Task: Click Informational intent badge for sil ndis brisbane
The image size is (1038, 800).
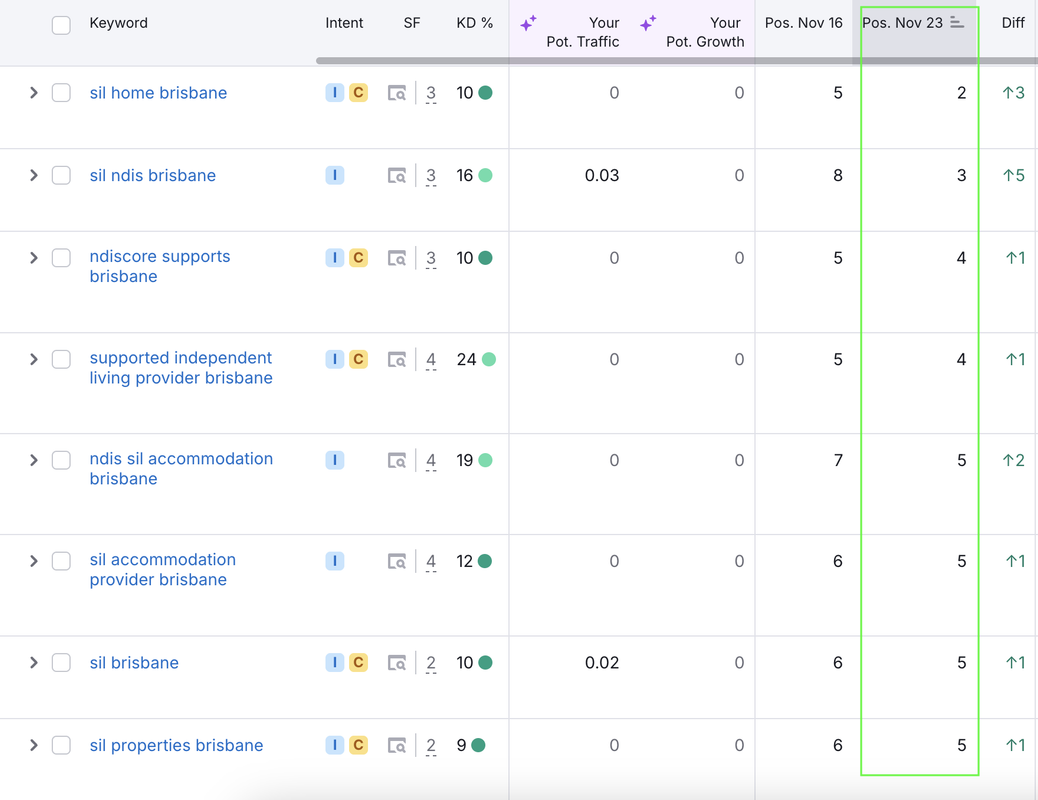Action: coord(334,175)
